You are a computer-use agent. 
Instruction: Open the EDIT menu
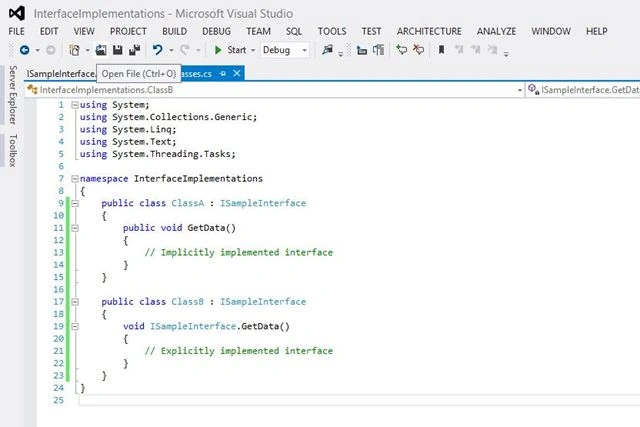49,31
